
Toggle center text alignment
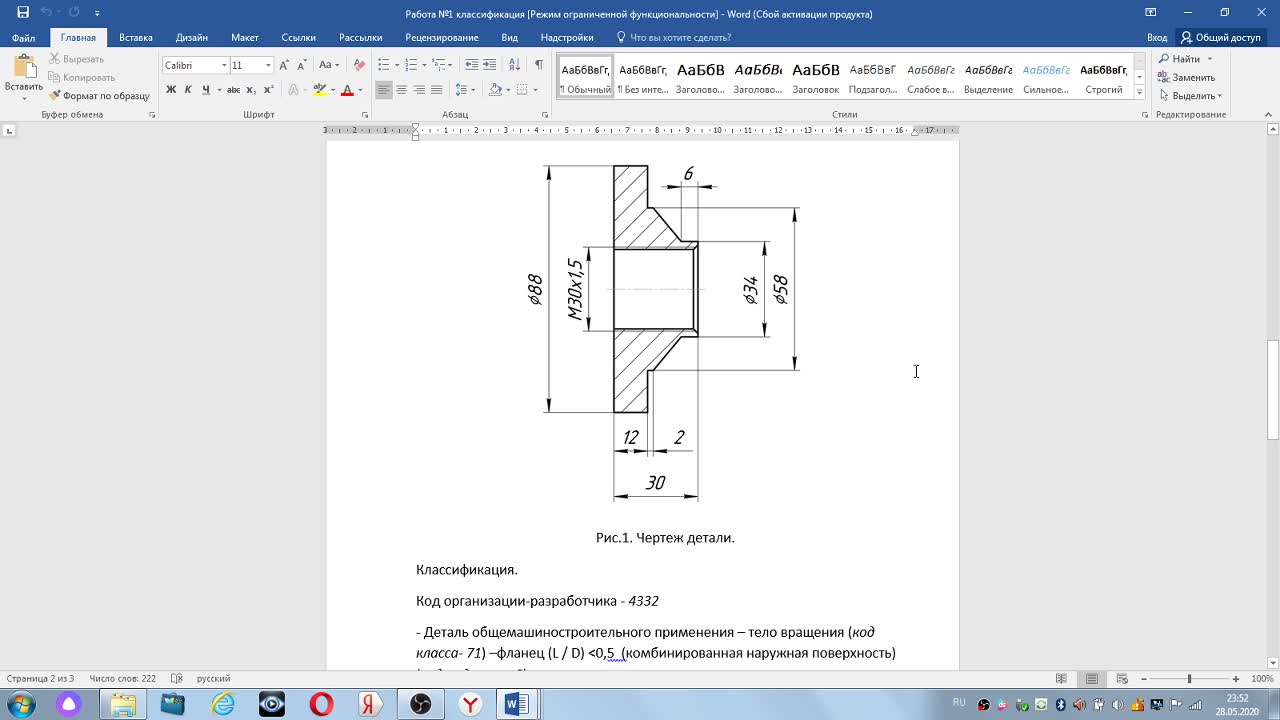click(x=402, y=90)
